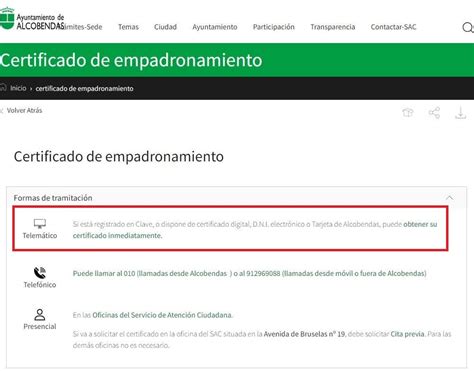This screenshot has width=474, height=371.
Task: Click the certificado de empadronamiento breadcrumb
Action: 84,88
